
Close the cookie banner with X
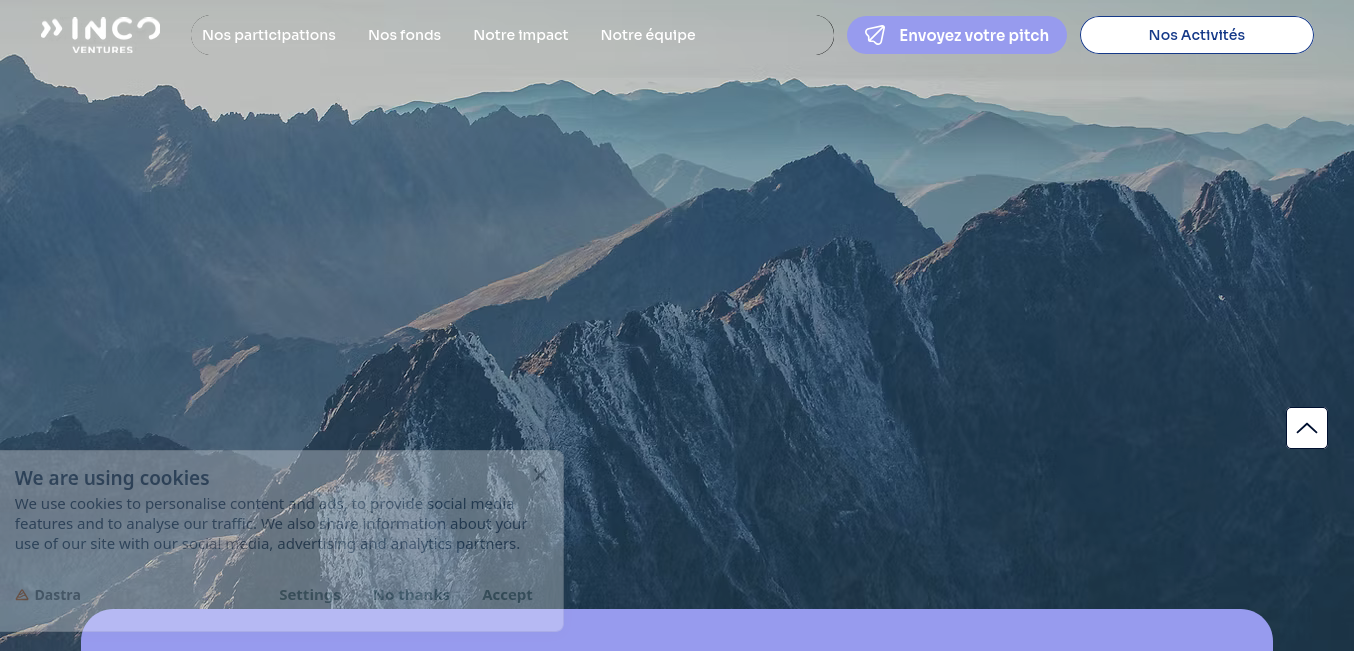[540, 475]
